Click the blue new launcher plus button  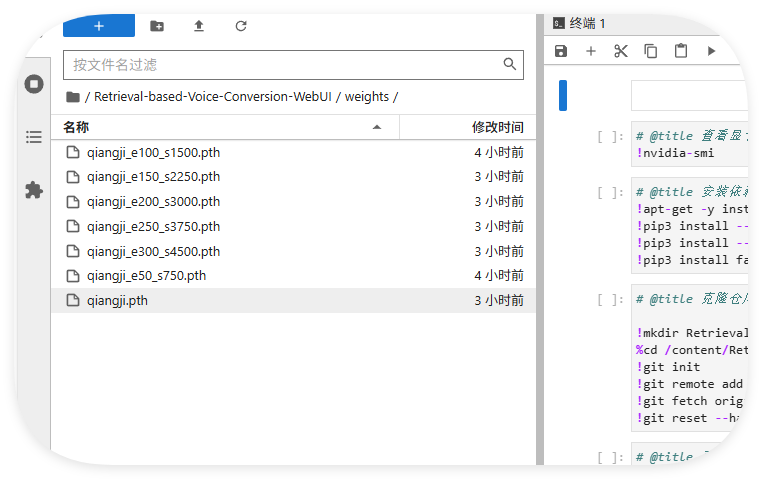99,25
